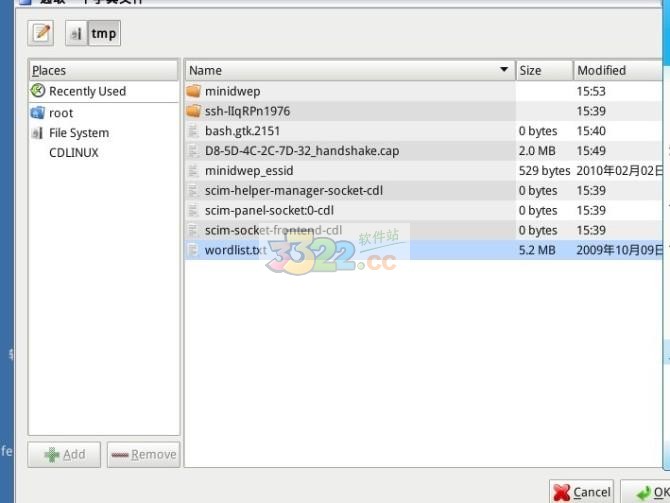Image resolution: width=670 pixels, height=503 pixels.
Task: Select the tmp path button
Action: (x=104, y=33)
